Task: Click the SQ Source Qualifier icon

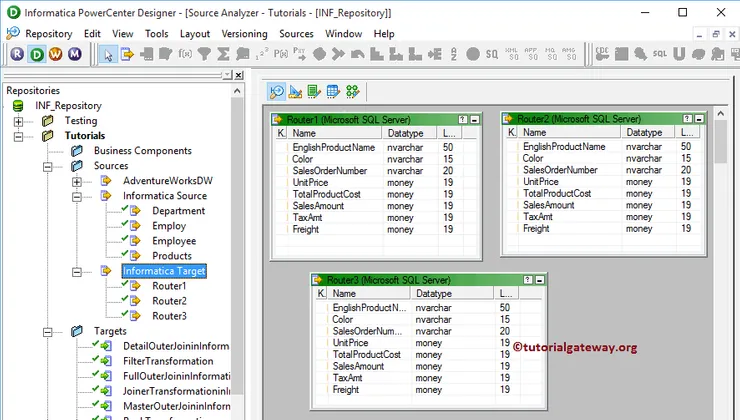Action: pyautogui.click(x=492, y=54)
